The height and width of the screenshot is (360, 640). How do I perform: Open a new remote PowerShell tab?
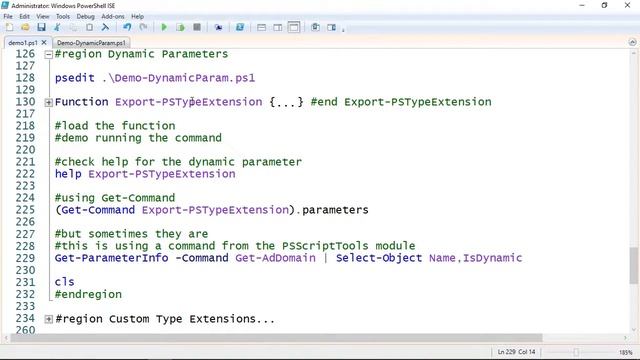click(x=218, y=27)
